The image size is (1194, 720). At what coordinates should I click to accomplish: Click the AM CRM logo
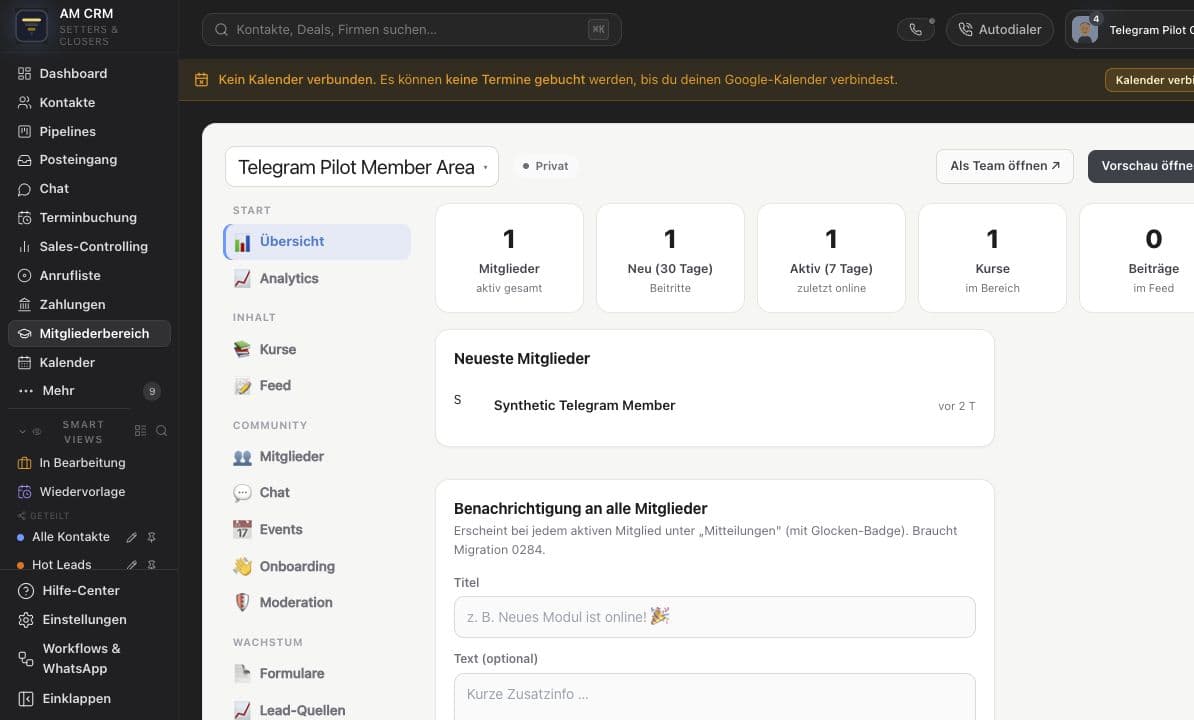coord(31,26)
